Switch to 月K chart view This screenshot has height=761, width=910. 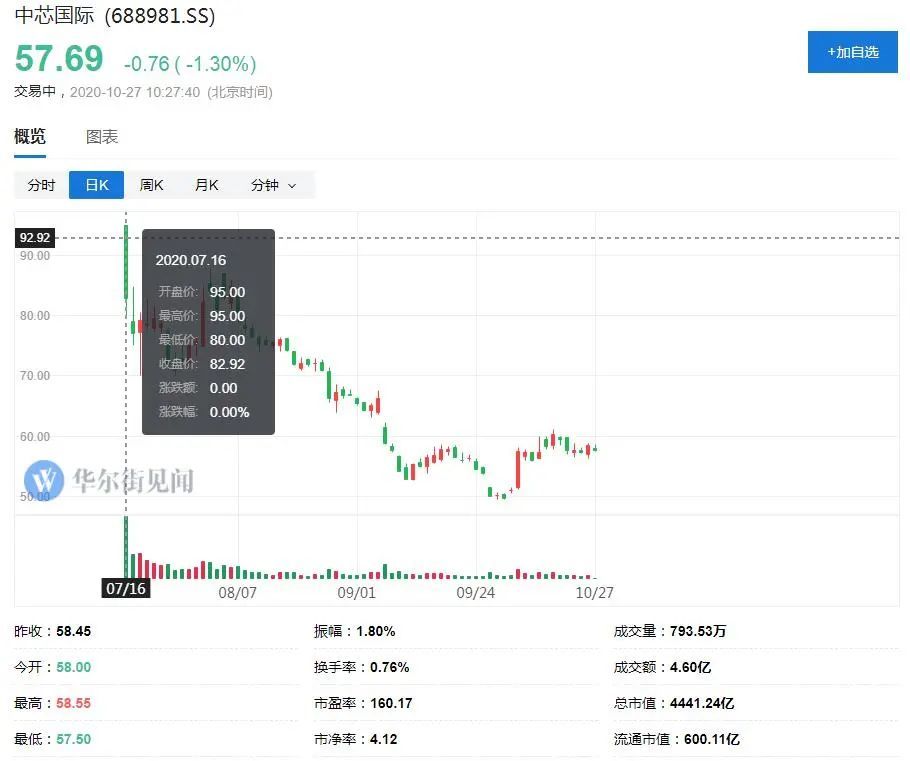click(x=207, y=185)
